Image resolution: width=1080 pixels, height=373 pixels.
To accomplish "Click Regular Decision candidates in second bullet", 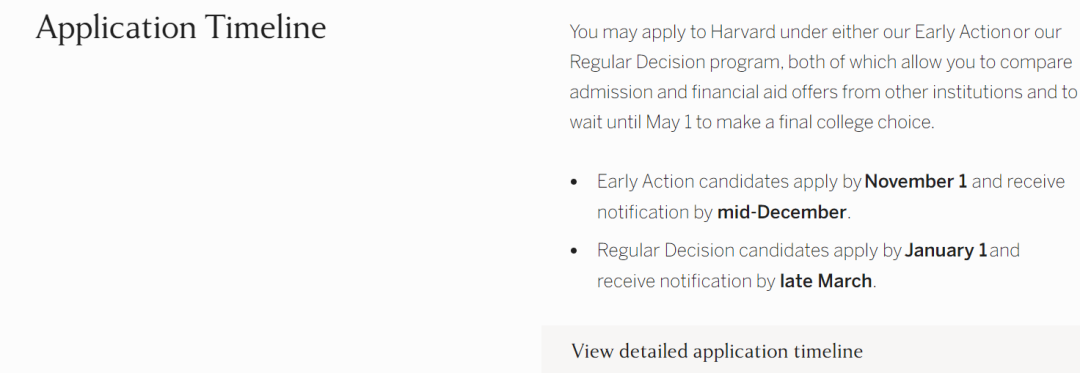I will [x=713, y=251].
